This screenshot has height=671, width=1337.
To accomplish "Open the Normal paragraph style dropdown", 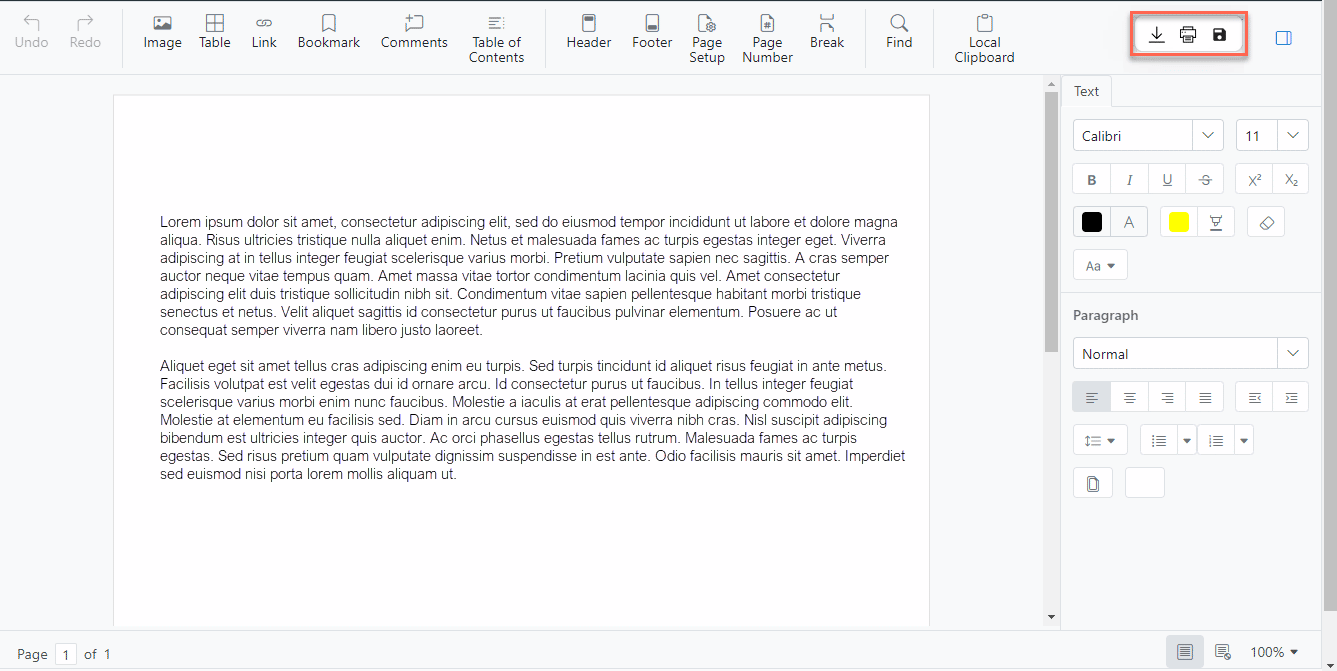I will pos(1293,354).
